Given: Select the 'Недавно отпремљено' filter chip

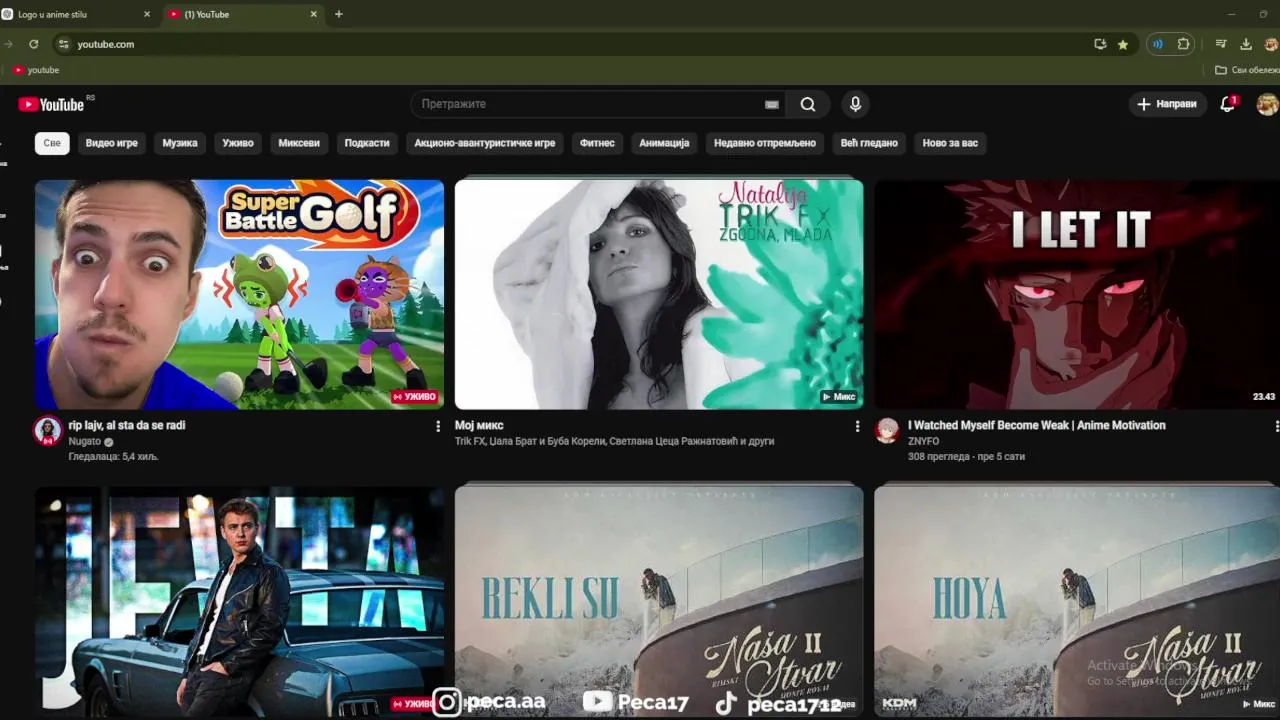Looking at the screenshot, I should pyautogui.click(x=765, y=143).
